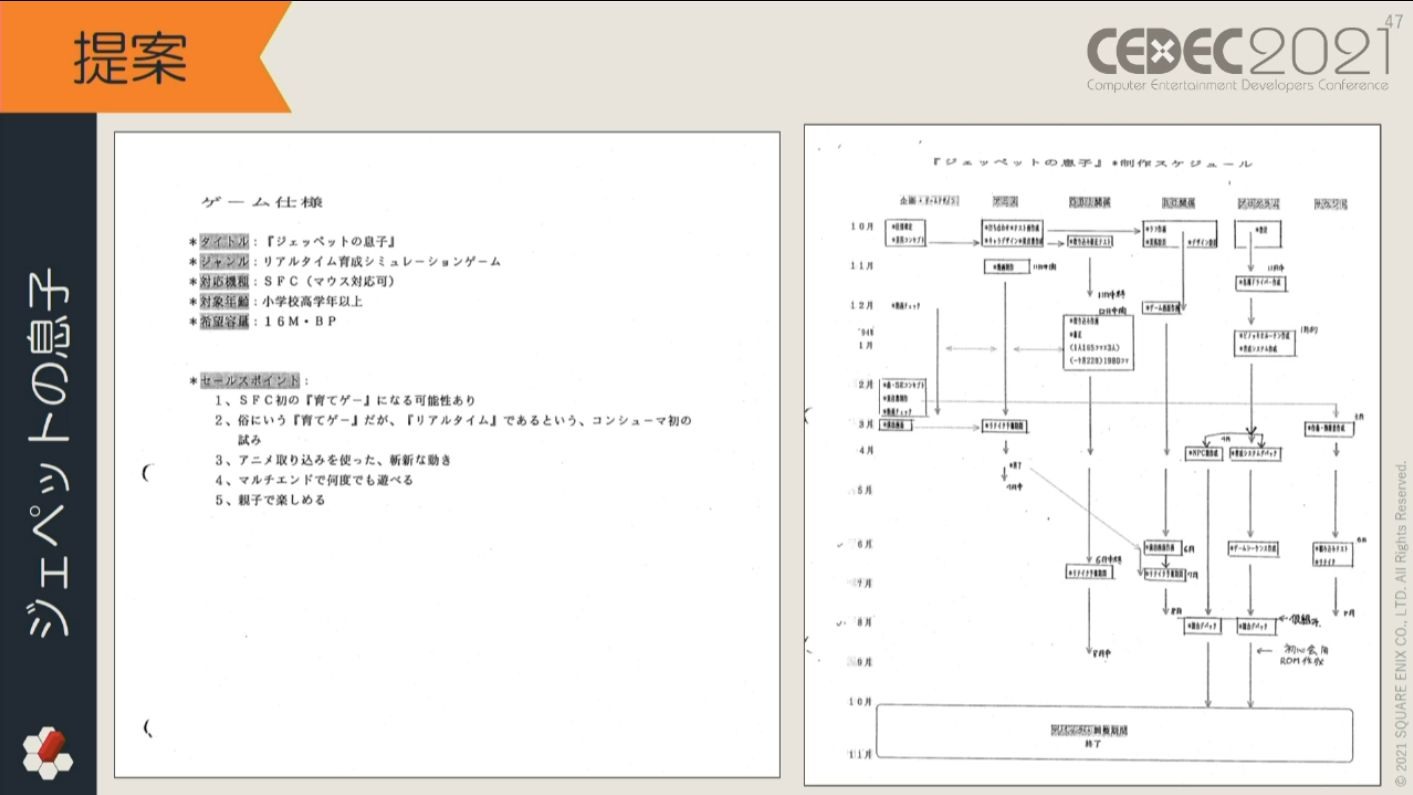Click the CEDEC 2021 conference logo
The image size is (1413, 795).
pos(1237,50)
